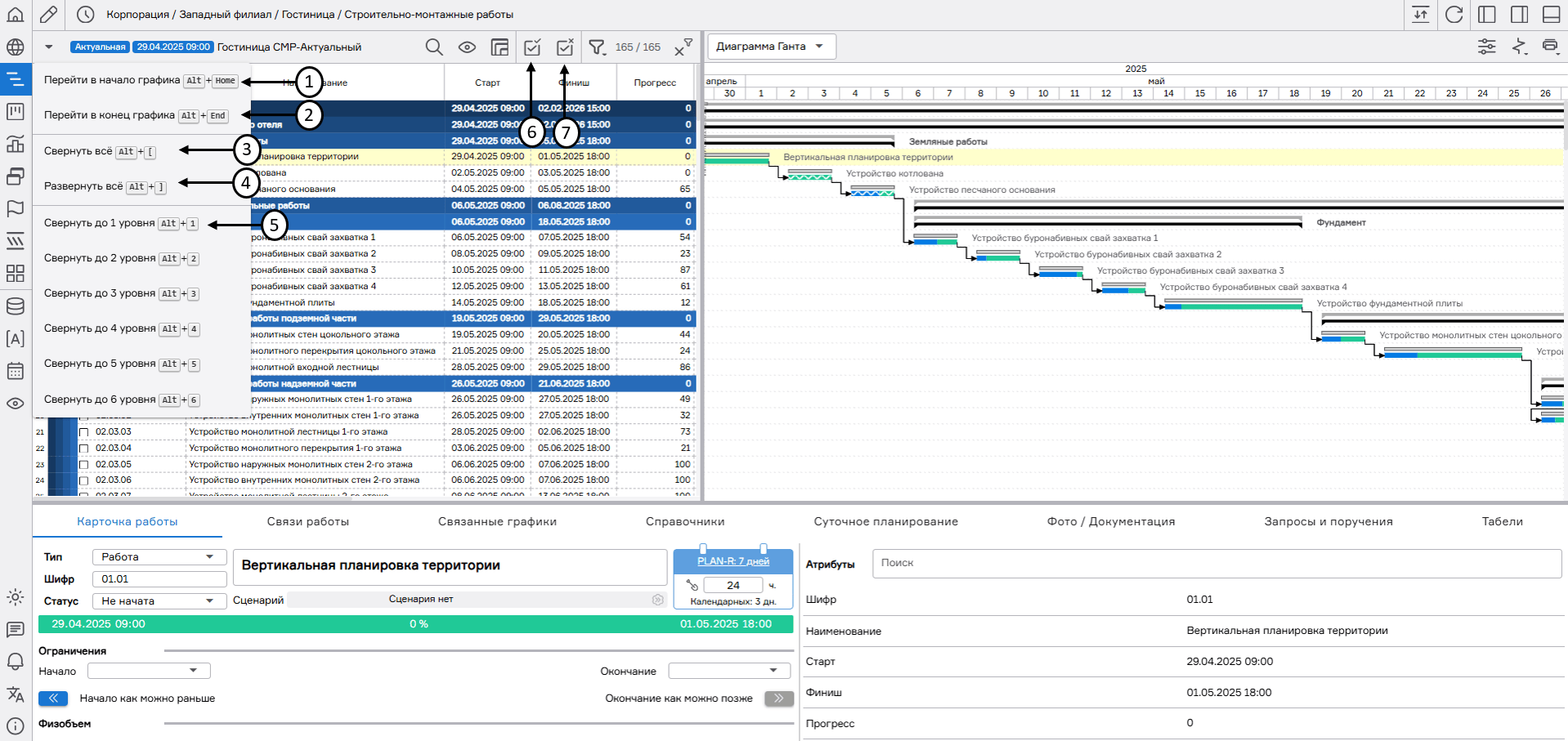Click the green 0 % progress bar
The width and height of the screenshot is (1568, 741).
click(415, 624)
